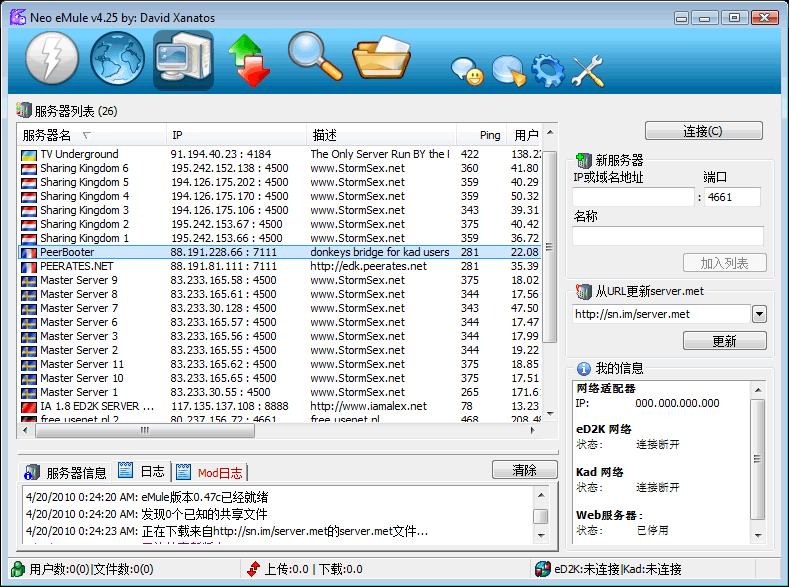Select the Sharing Kingdom 1 server row
This screenshot has width=789, height=587.
tap(280, 238)
